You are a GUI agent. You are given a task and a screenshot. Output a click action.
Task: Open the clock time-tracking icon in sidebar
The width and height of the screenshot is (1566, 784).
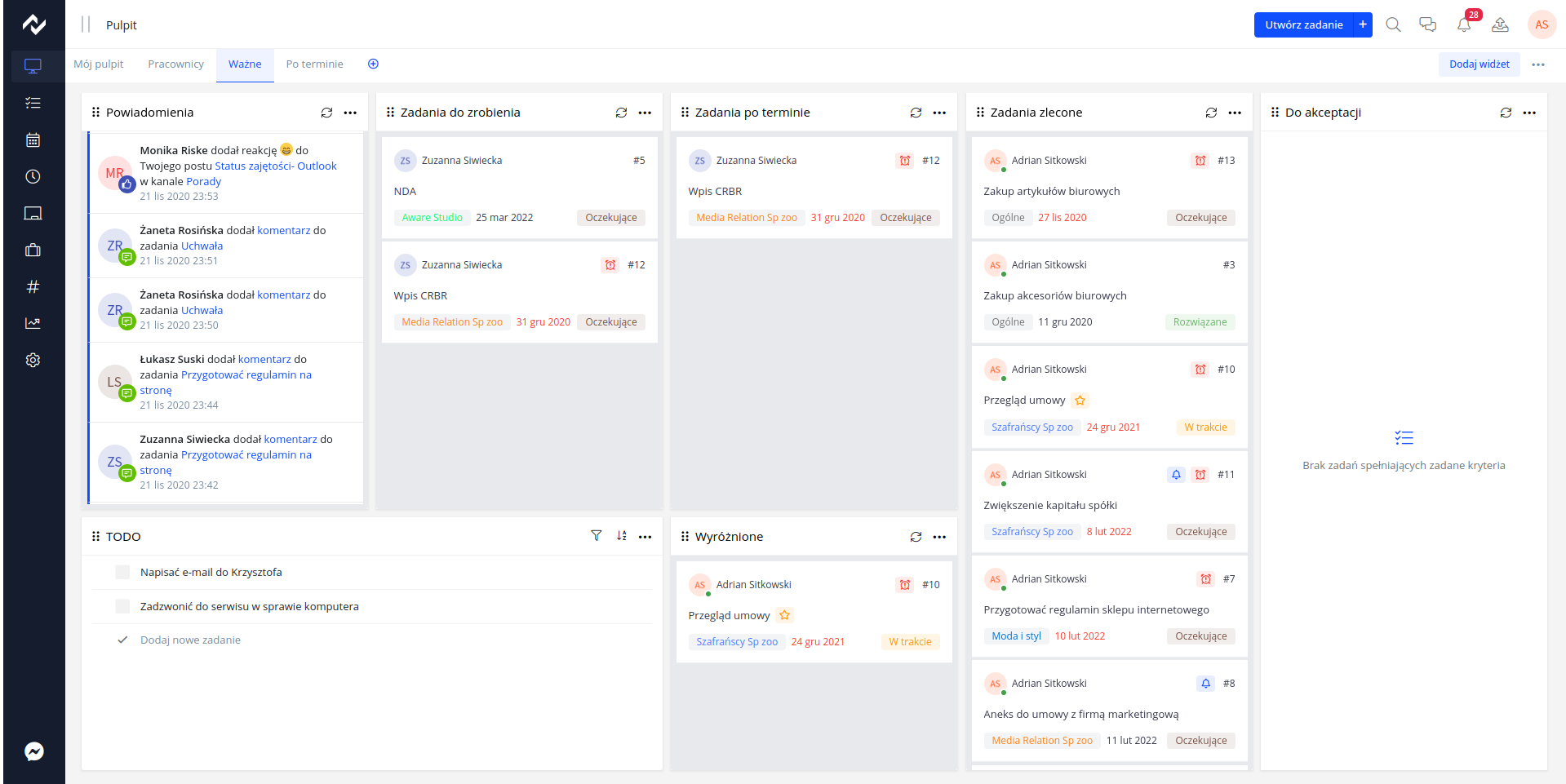coord(33,176)
